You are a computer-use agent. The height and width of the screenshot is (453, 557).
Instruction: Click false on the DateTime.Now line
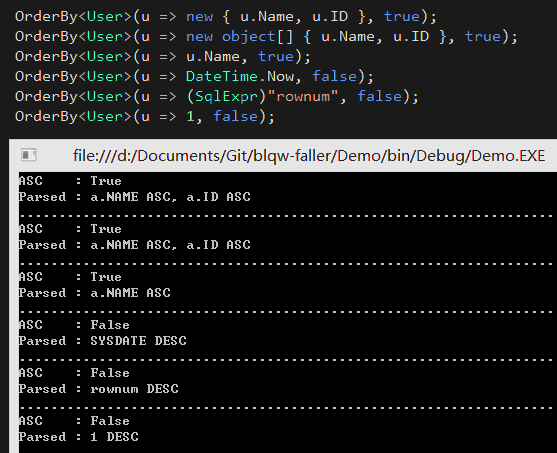(x=334, y=76)
